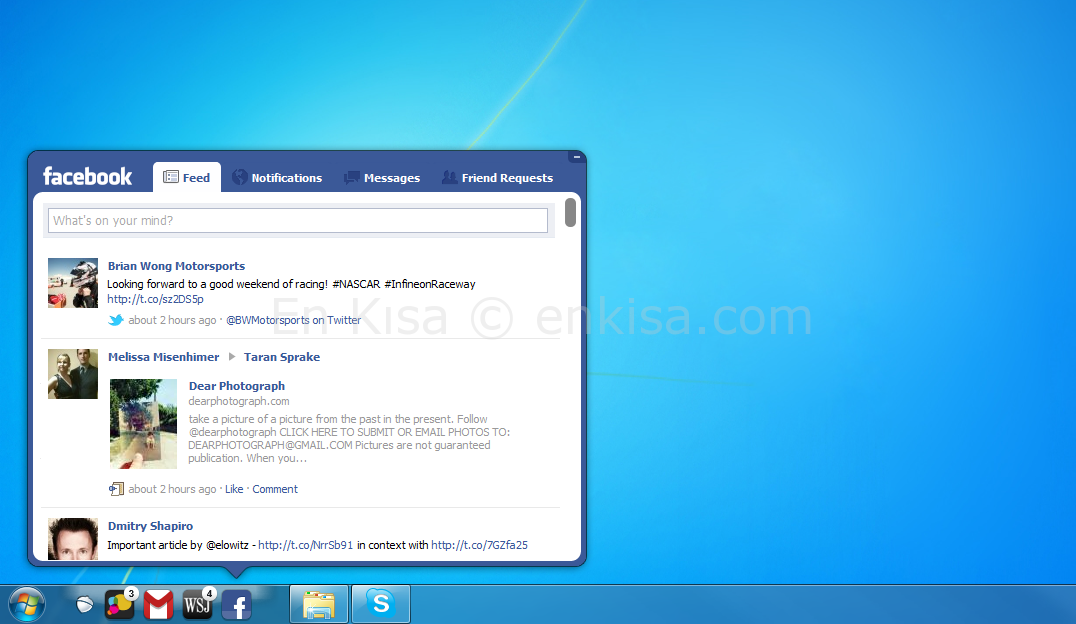The height and width of the screenshot is (624, 1076).
Task: Click the feed scrollbar thumb
Action: point(570,212)
